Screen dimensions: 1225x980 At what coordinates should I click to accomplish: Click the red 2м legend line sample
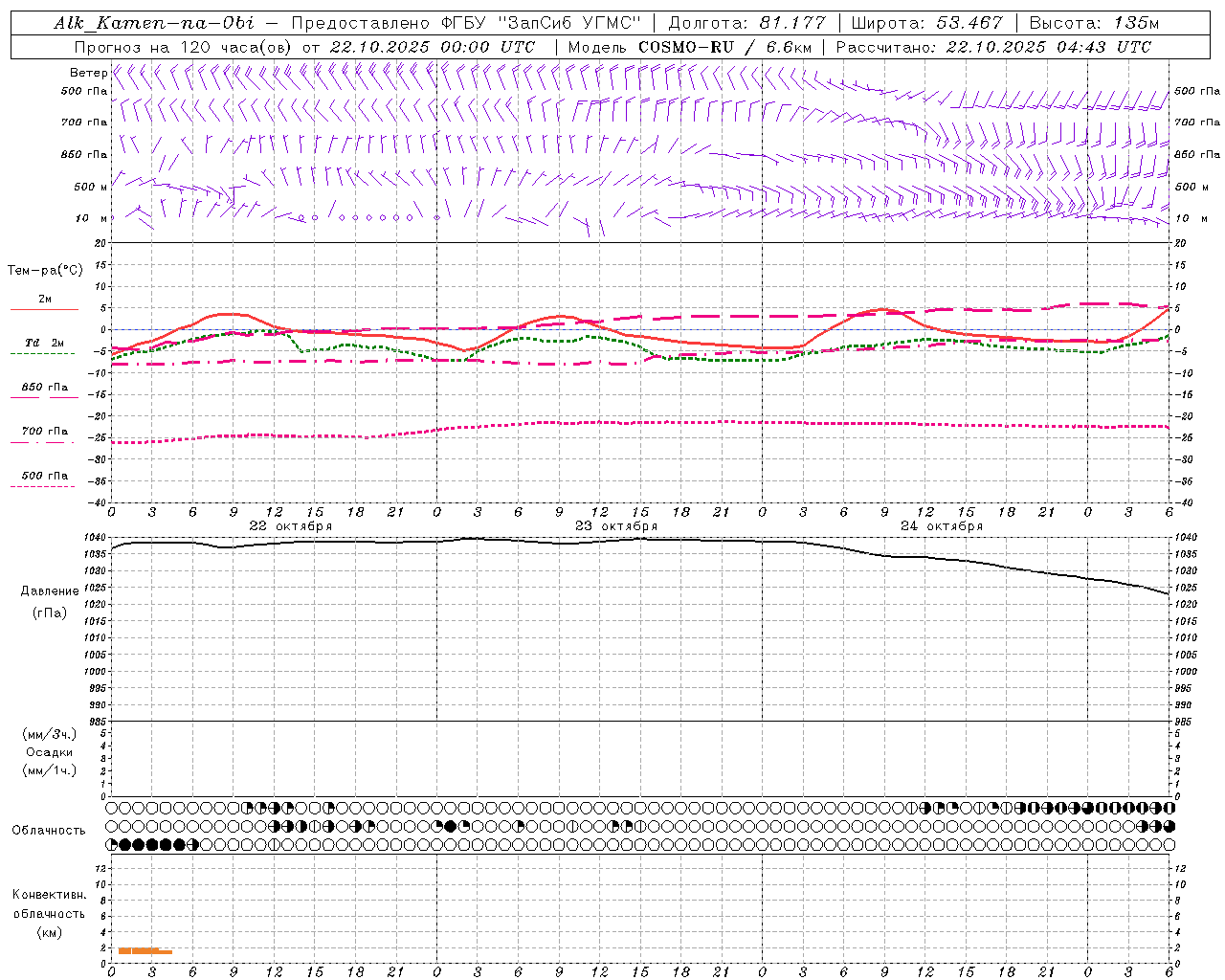44,309
